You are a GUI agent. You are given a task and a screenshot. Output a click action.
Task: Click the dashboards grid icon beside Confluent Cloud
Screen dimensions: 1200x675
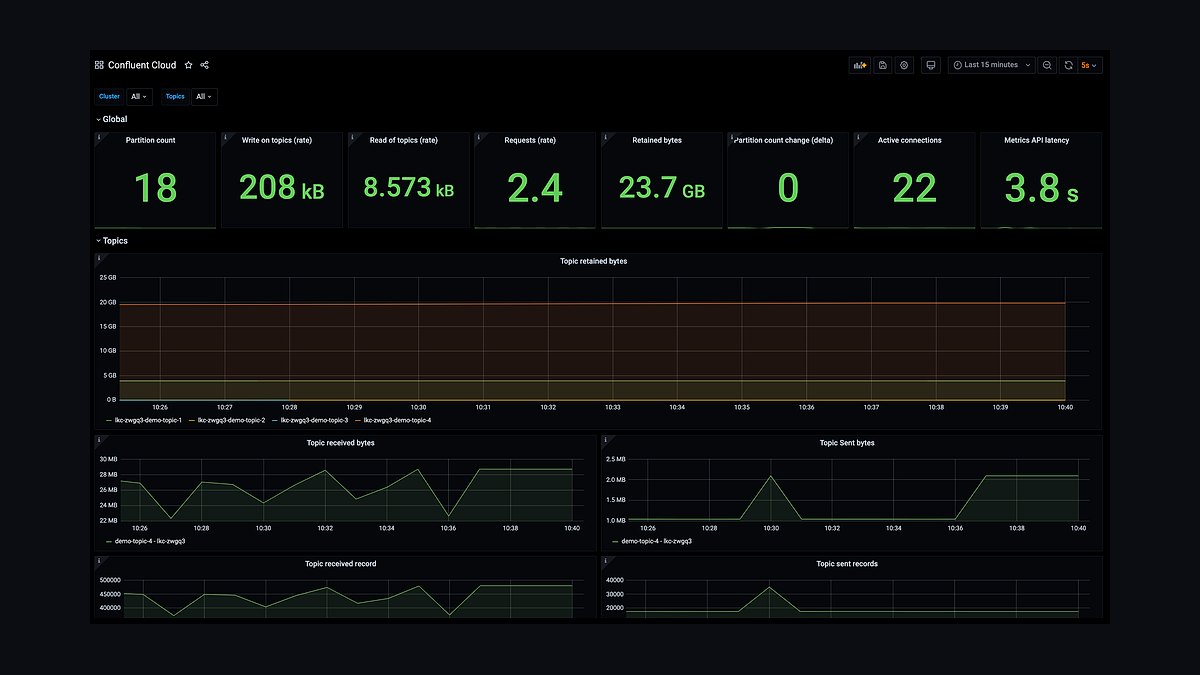coord(99,65)
